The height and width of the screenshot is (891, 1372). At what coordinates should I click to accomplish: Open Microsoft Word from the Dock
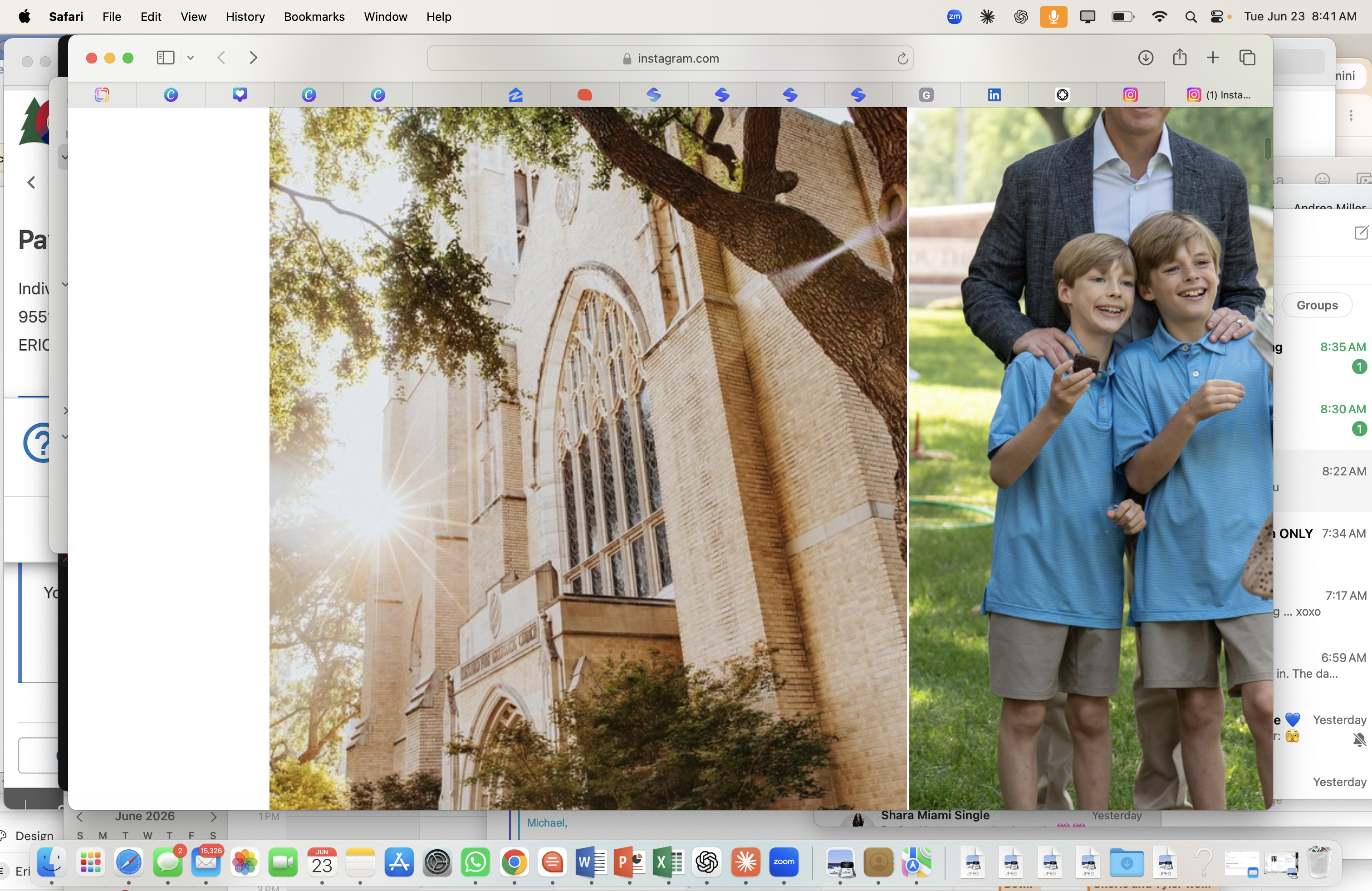[x=591, y=862]
